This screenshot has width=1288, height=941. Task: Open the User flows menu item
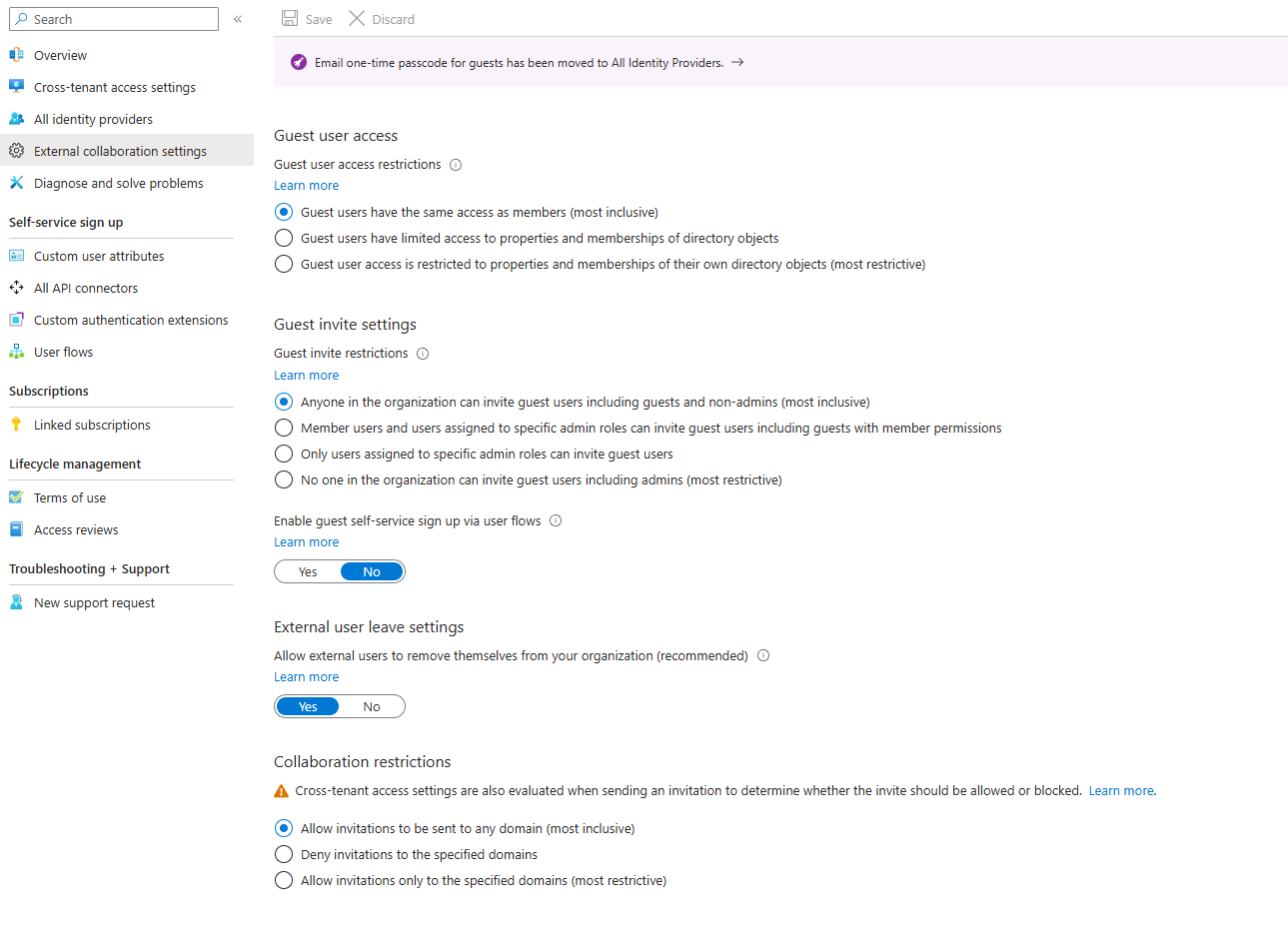coord(63,352)
